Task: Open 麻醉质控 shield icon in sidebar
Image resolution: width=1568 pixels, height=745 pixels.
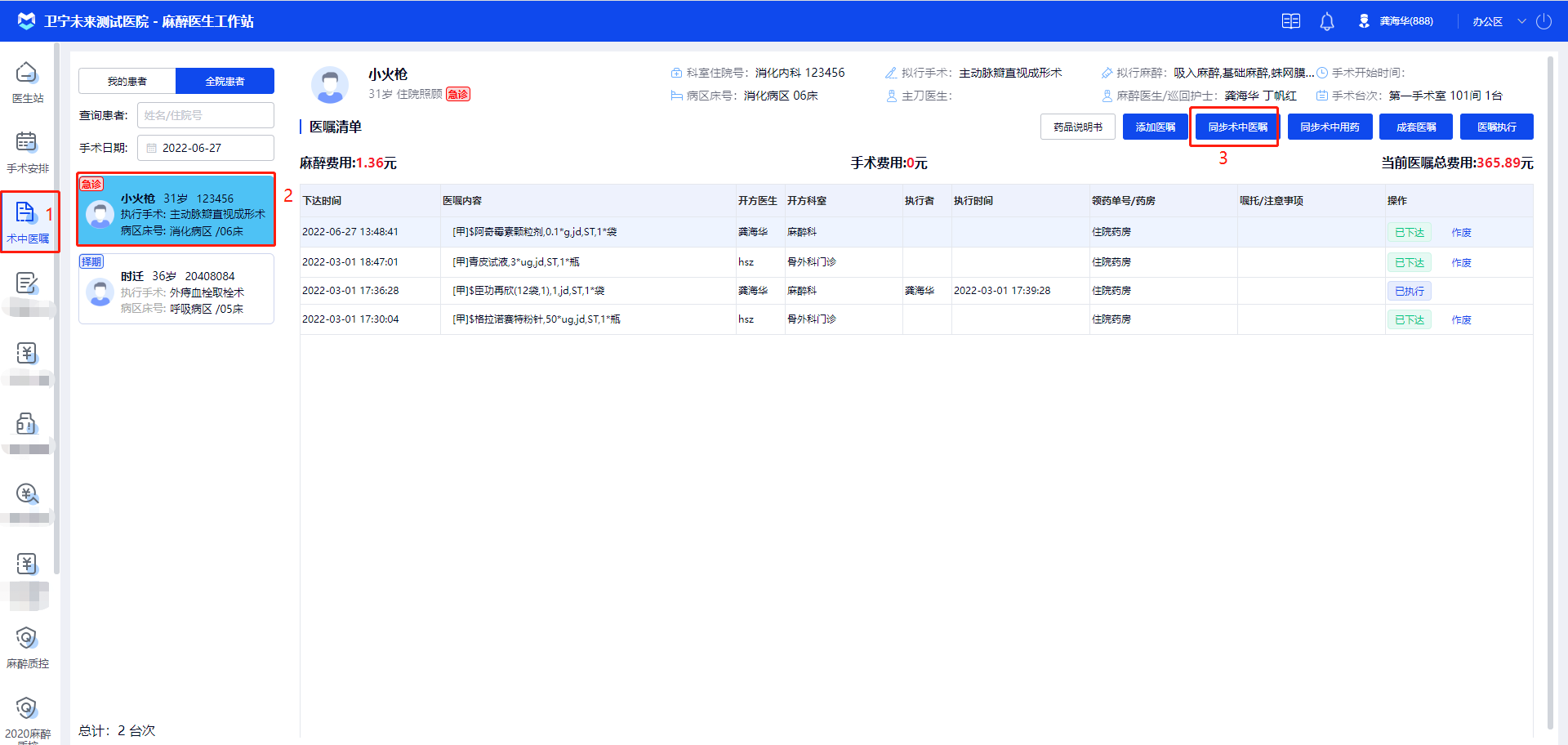Action: (27, 637)
